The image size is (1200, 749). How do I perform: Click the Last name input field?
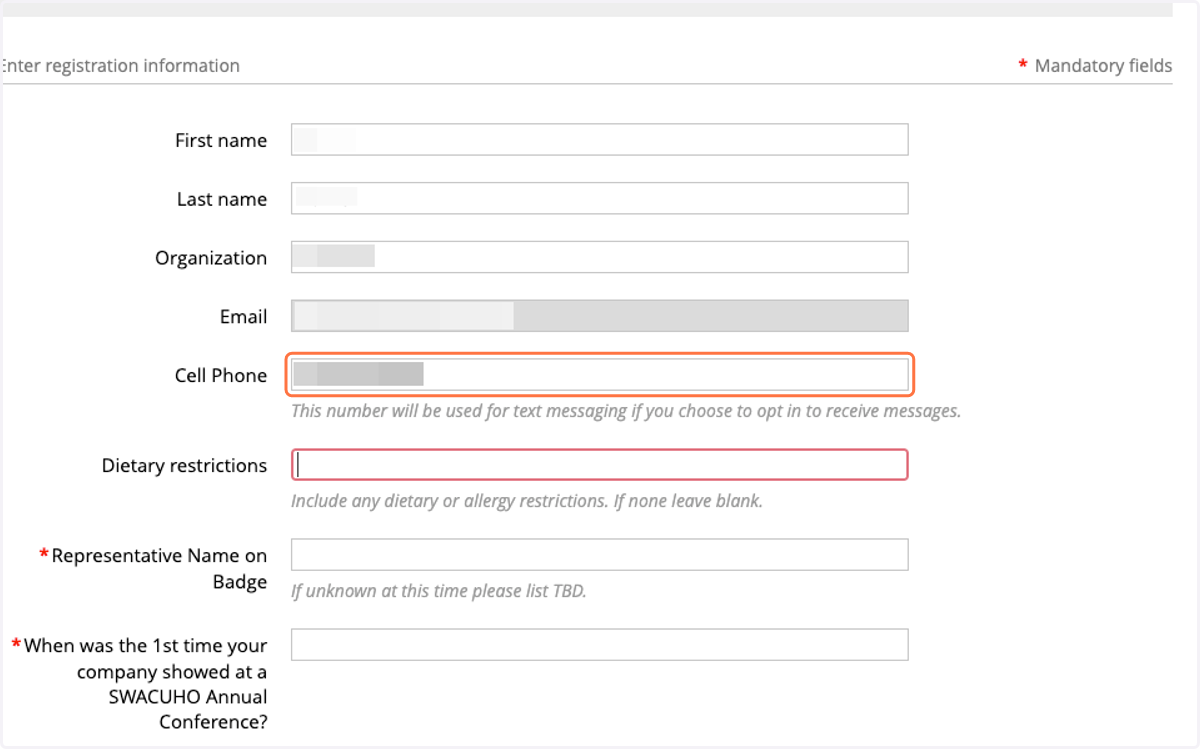tap(599, 198)
